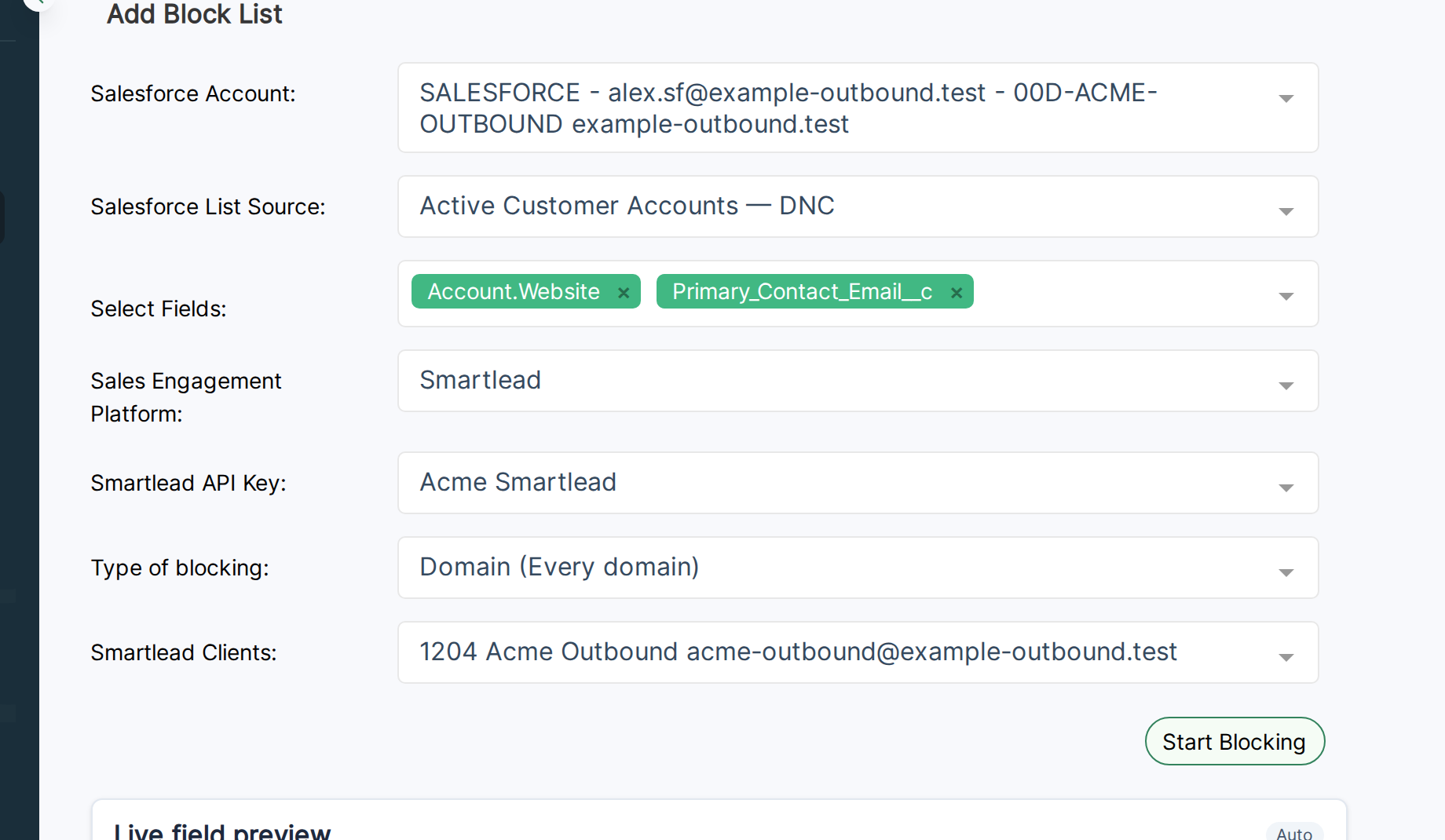This screenshot has height=840, width=1445.
Task: Open the Type of blocking dropdown
Action: click(x=858, y=568)
